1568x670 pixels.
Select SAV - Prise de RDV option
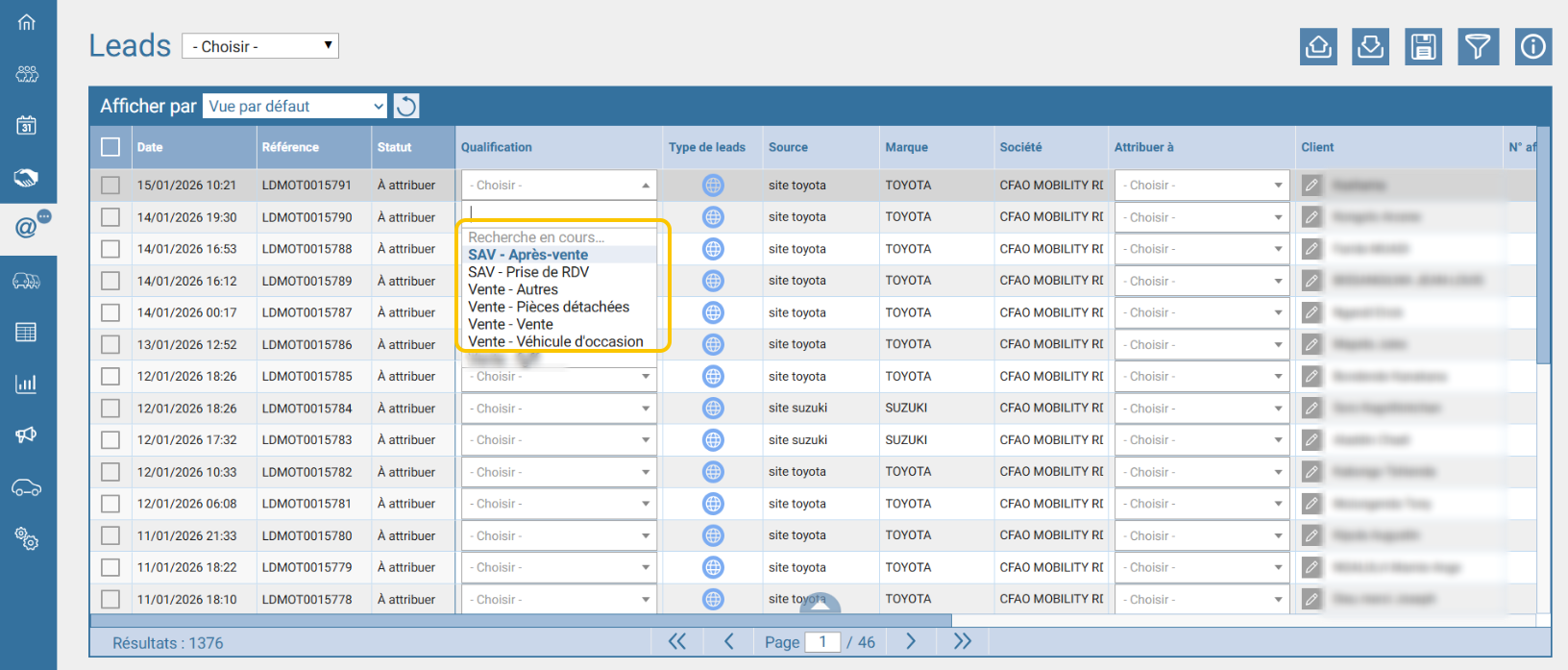pyautogui.click(x=560, y=272)
